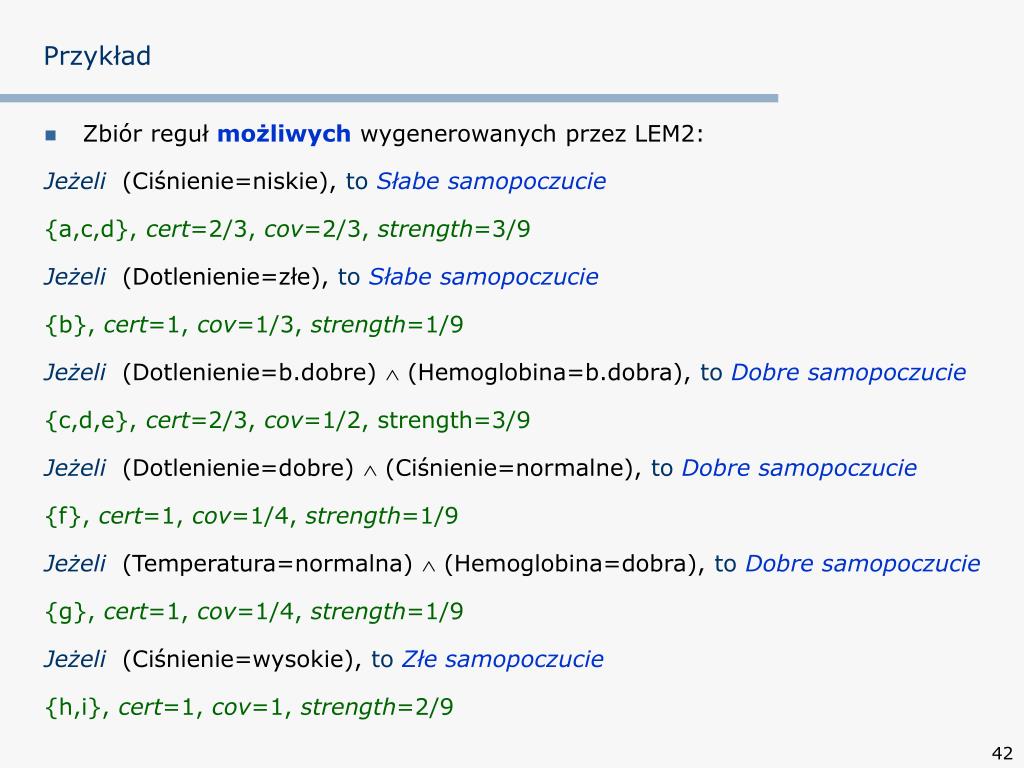Click the object set {f} statistics line
Screen dimensions: 1024x768
(x=251, y=516)
